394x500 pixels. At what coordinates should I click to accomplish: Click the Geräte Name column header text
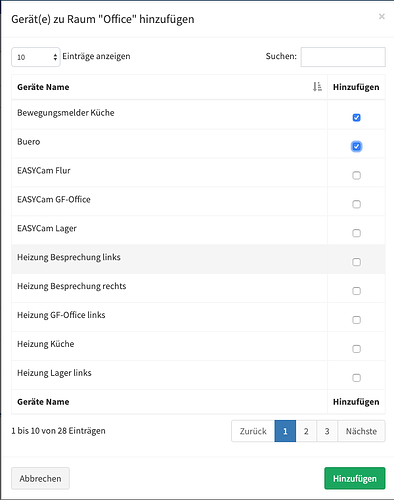tap(43, 87)
